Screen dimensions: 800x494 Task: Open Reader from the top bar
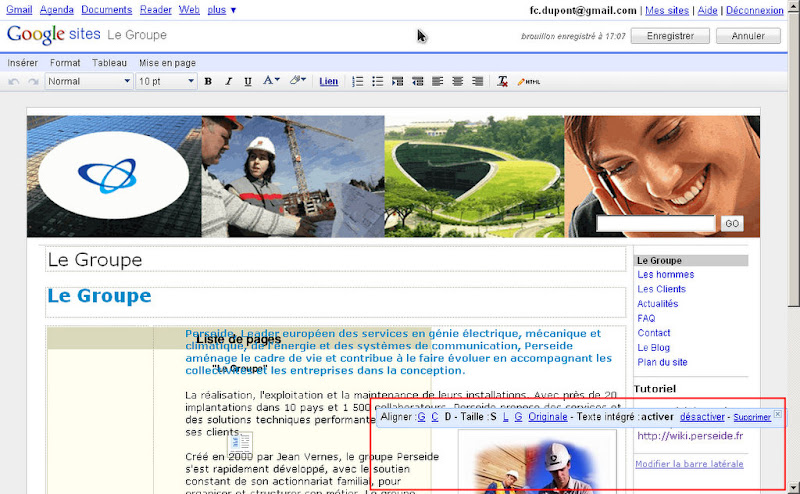click(156, 10)
